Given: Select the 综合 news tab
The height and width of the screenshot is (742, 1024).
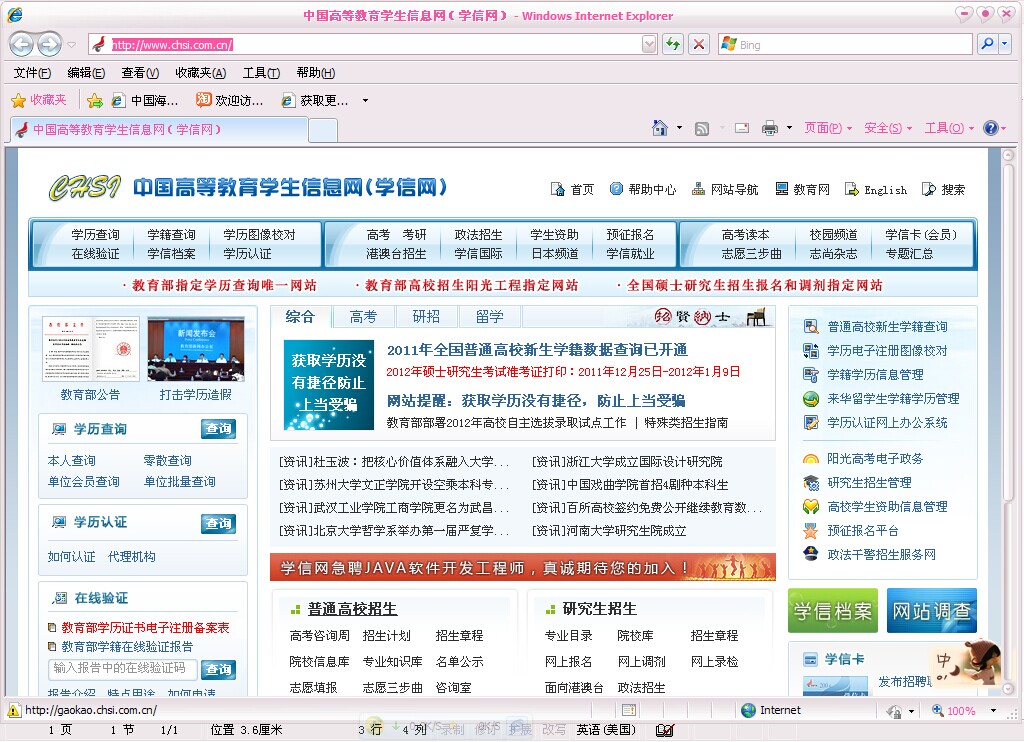Looking at the screenshot, I should tap(300, 317).
